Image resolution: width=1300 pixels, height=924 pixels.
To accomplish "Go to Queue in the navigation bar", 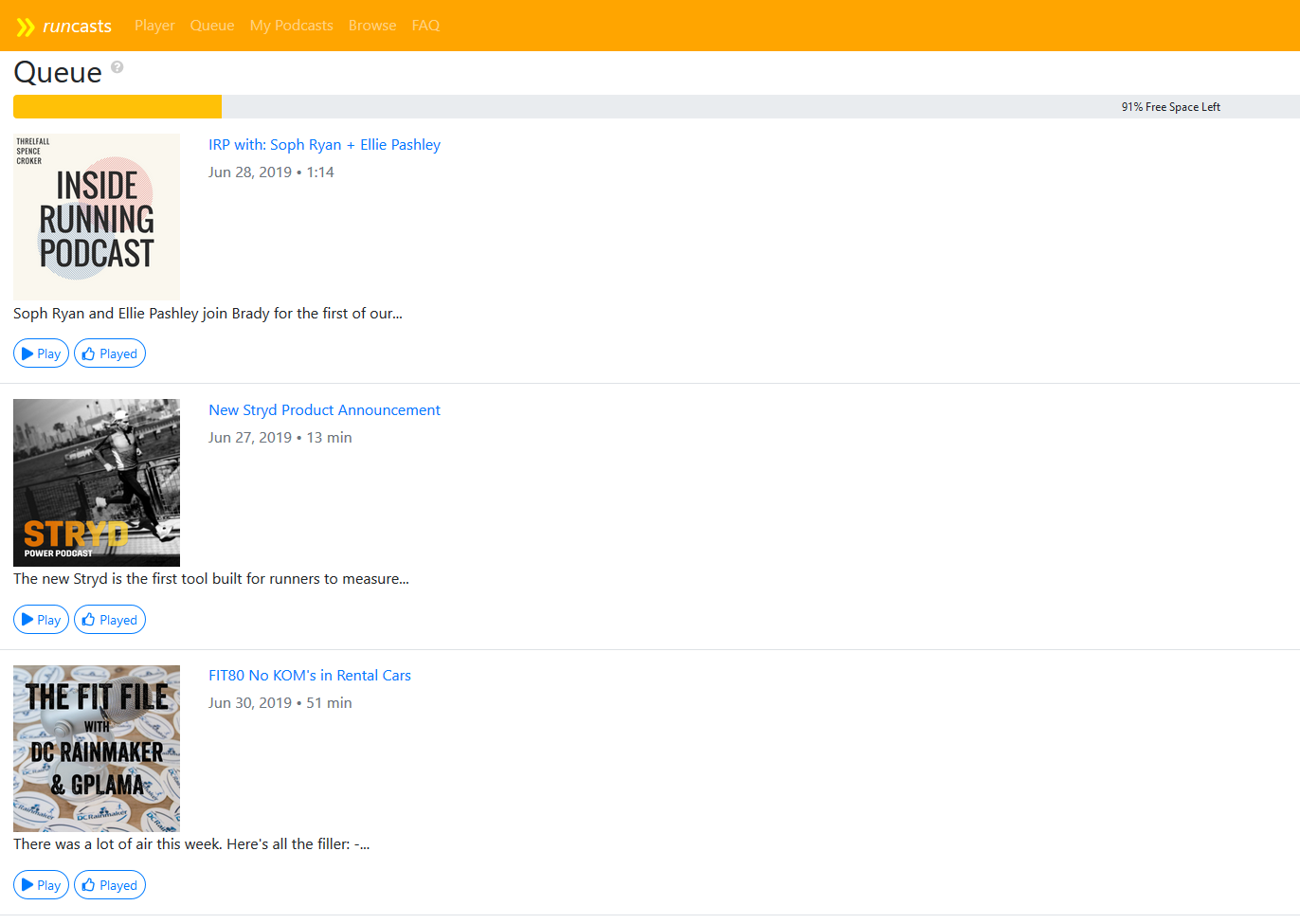I will (212, 26).
